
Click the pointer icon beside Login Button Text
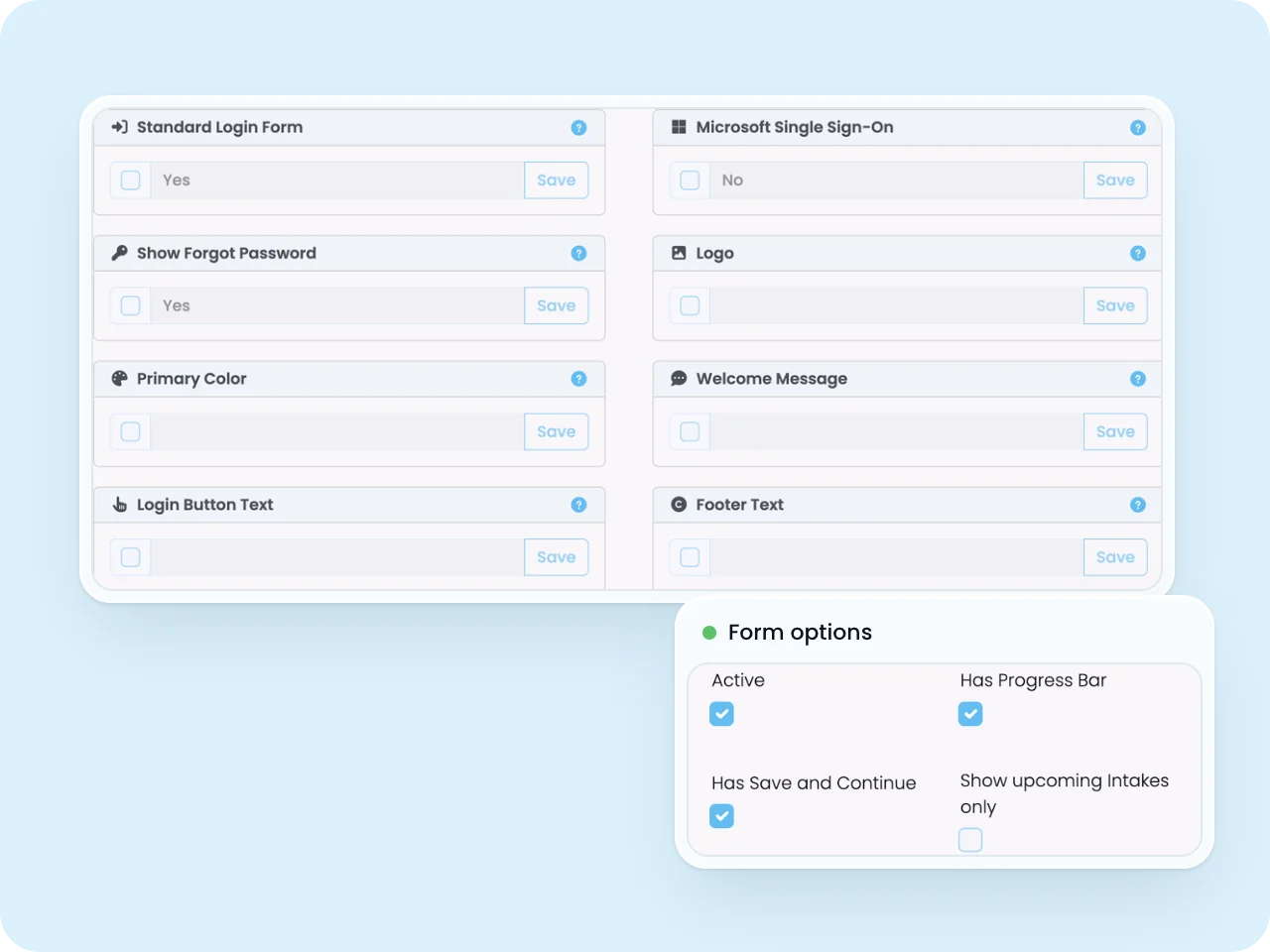point(120,505)
